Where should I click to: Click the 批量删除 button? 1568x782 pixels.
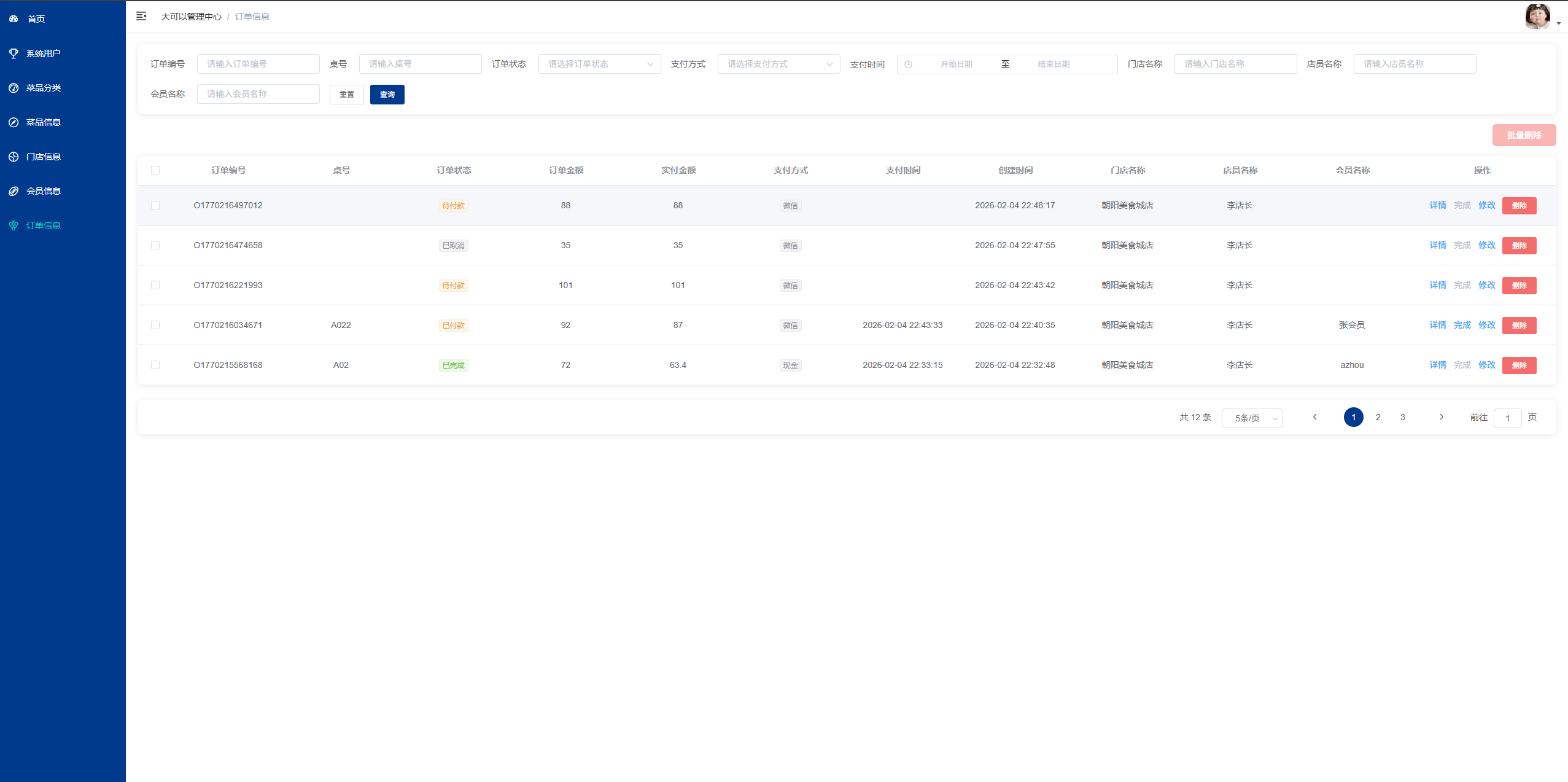click(x=1524, y=135)
